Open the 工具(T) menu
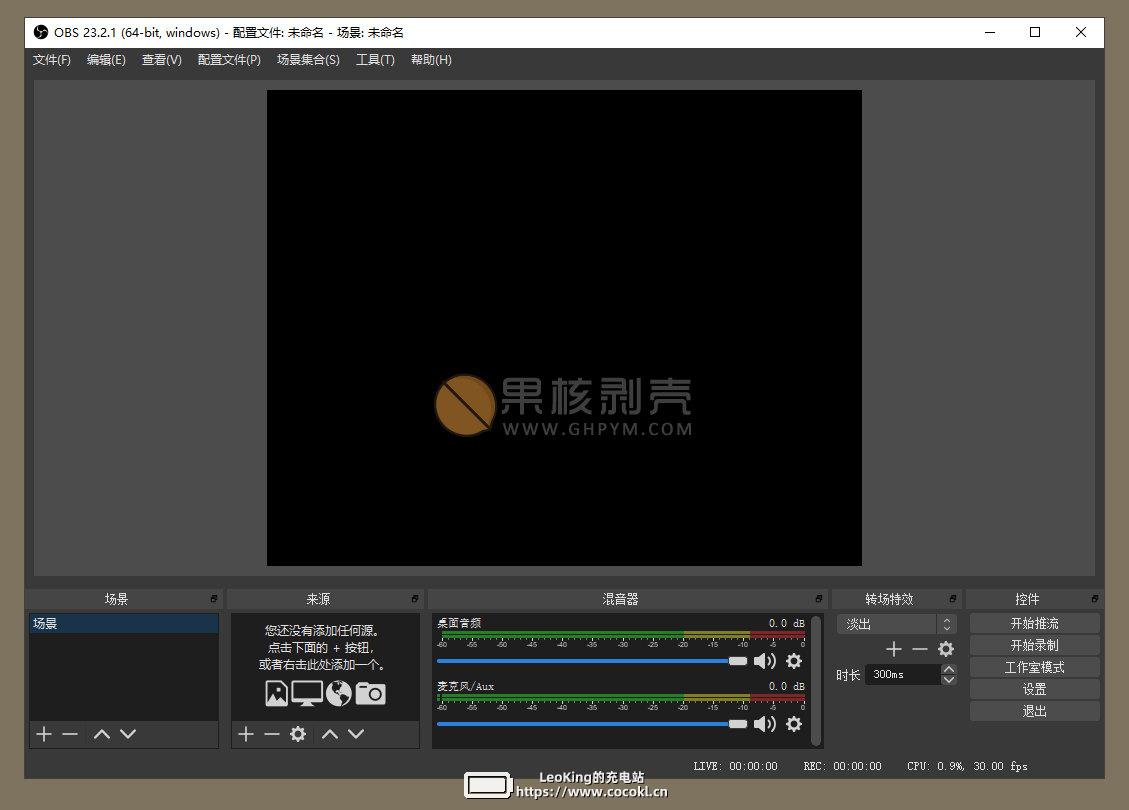The width and height of the screenshot is (1129, 810). (375, 60)
